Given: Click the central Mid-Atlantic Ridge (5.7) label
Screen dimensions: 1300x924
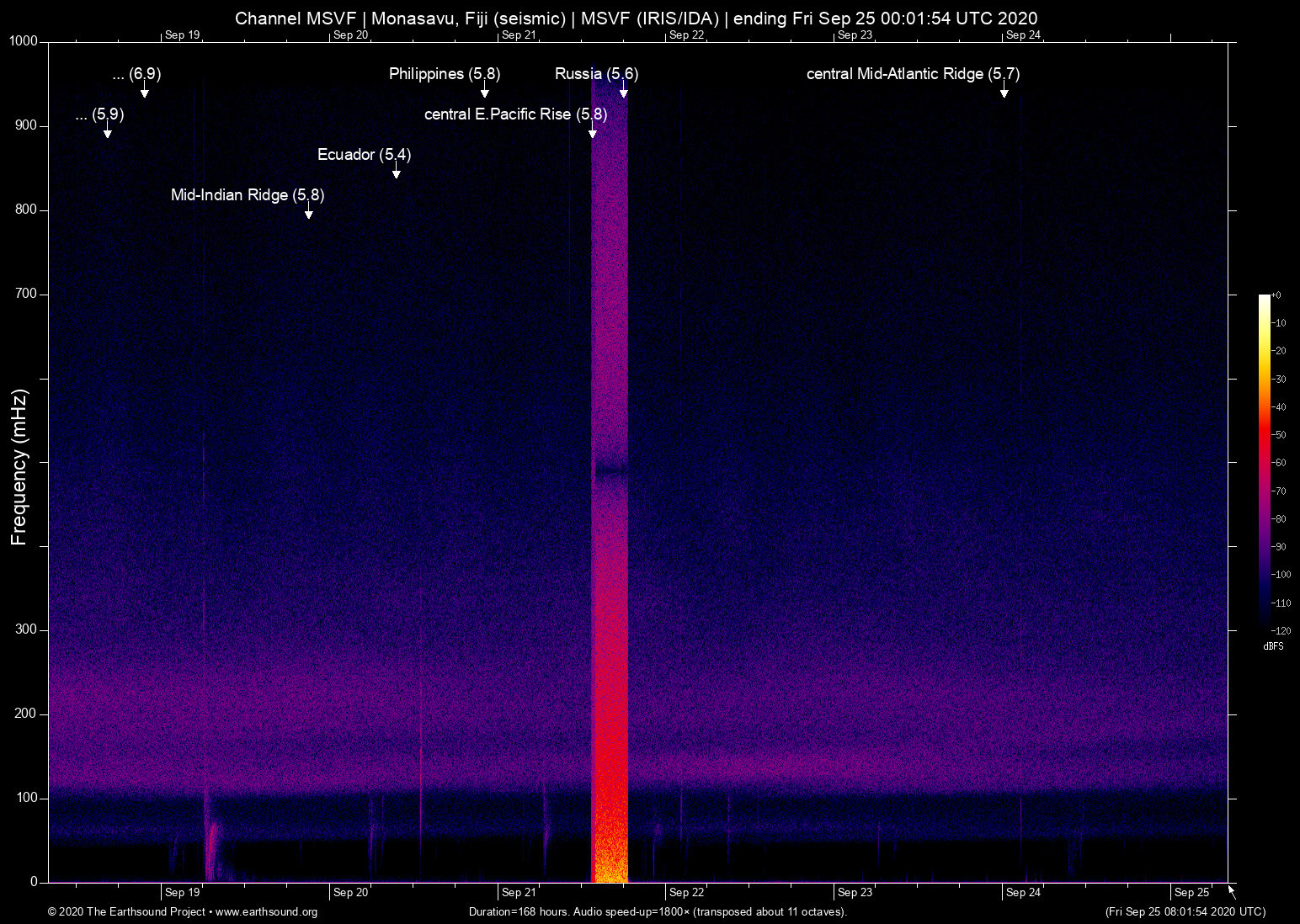Looking at the screenshot, I should (x=913, y=74).
